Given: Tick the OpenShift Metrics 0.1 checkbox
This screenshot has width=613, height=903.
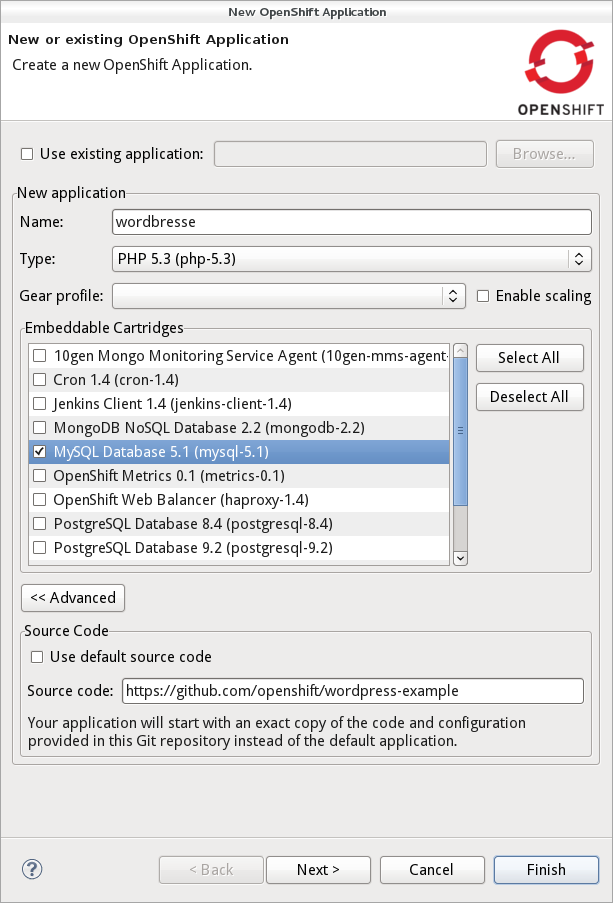Looking at the screenshot, I should coord(39,476).
